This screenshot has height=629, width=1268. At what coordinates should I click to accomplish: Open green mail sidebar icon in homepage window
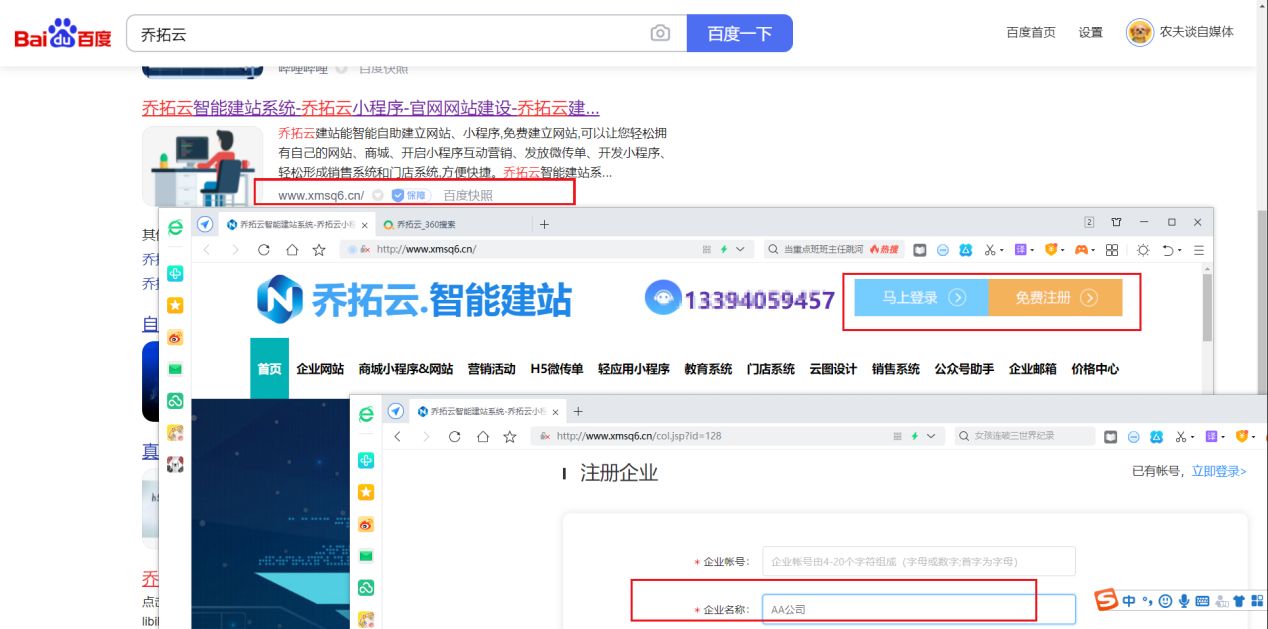pos(175,369)
